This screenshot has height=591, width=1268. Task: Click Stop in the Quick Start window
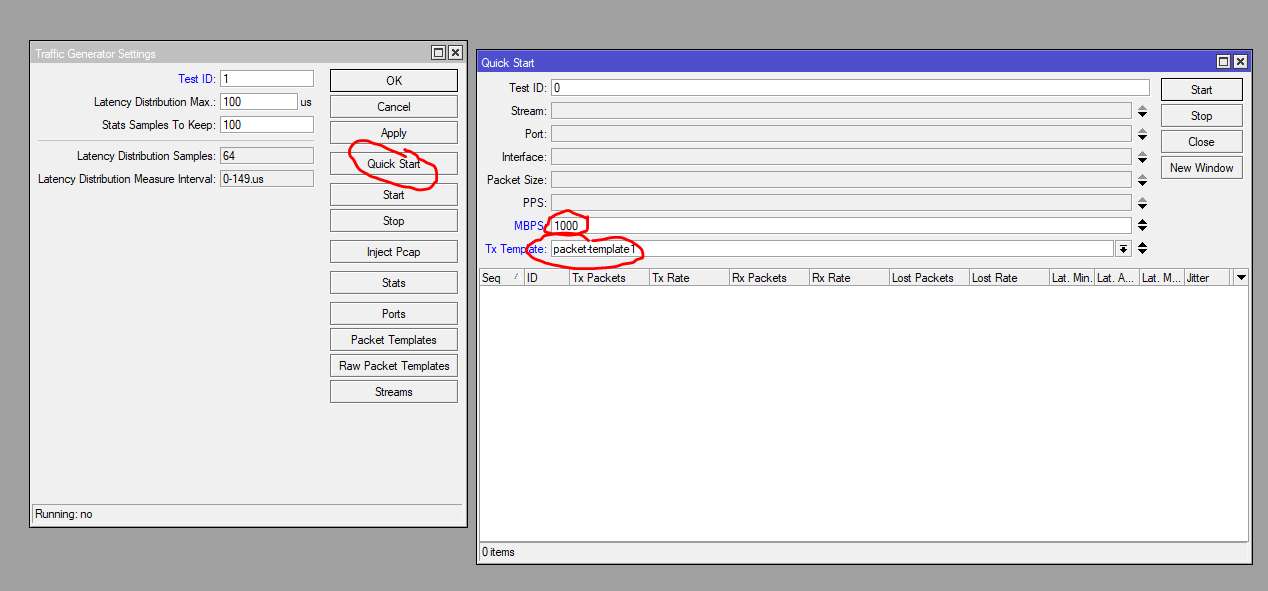tap(1202, 116)
